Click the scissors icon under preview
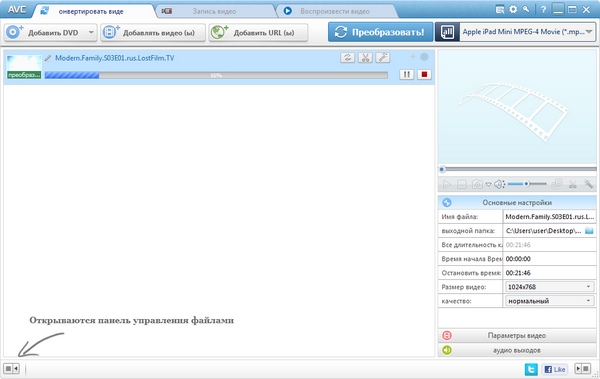This screenshot has width=600, height=379. pos(572,185)
